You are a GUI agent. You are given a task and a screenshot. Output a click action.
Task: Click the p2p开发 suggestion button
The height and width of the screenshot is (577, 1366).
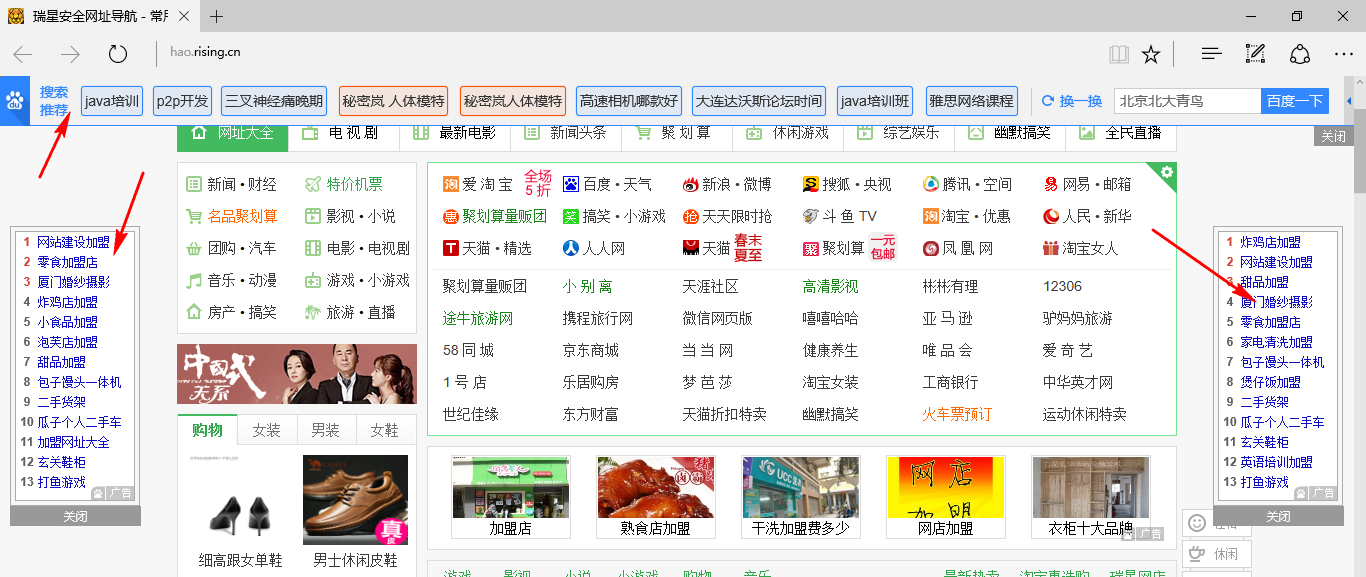(182, 101)
